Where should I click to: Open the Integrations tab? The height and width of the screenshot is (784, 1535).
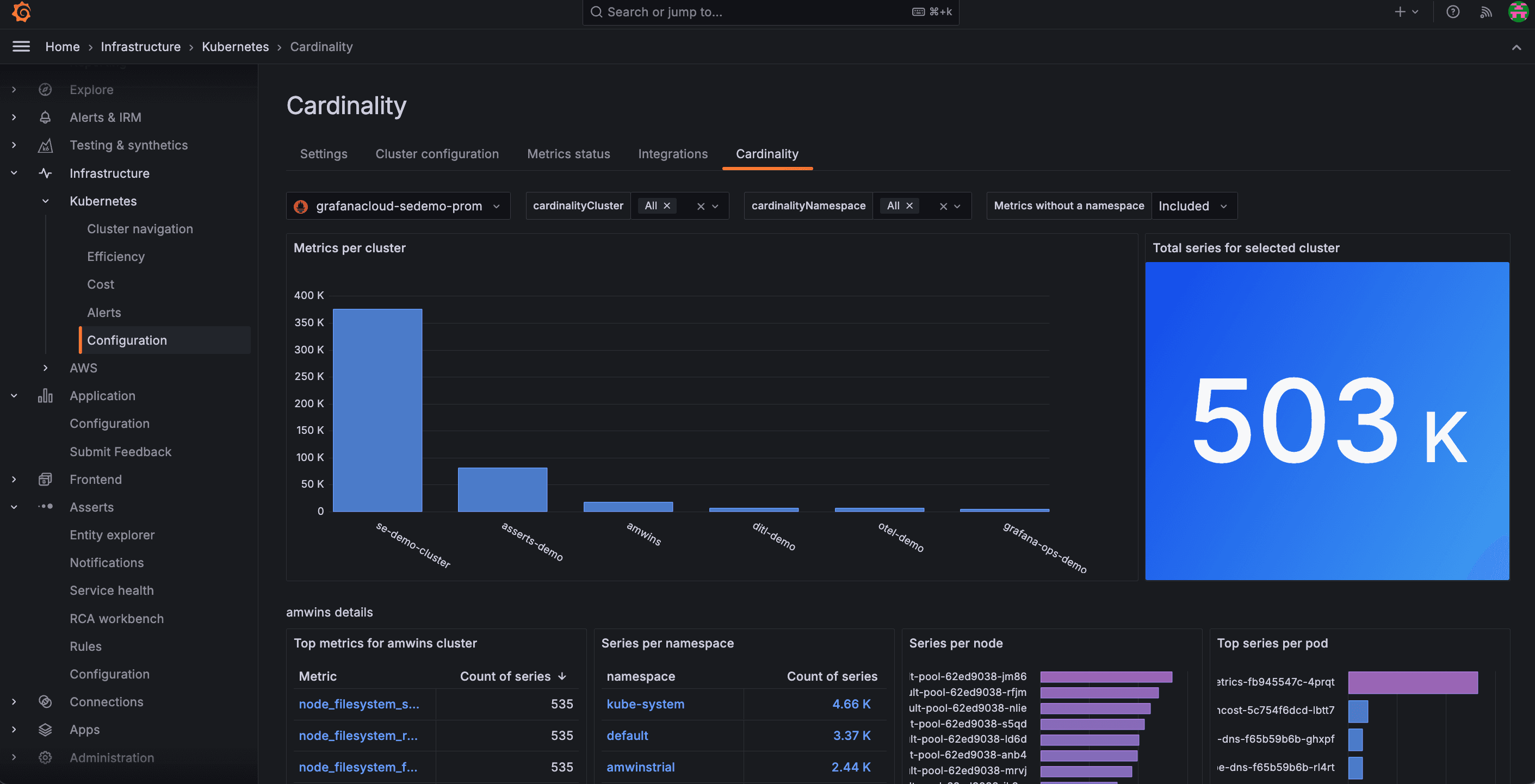coord(673,154)
